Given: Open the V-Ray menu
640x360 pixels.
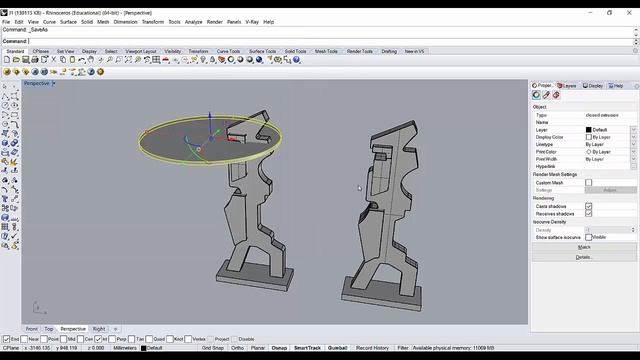Looking at the screenshot, I should 252,22.
